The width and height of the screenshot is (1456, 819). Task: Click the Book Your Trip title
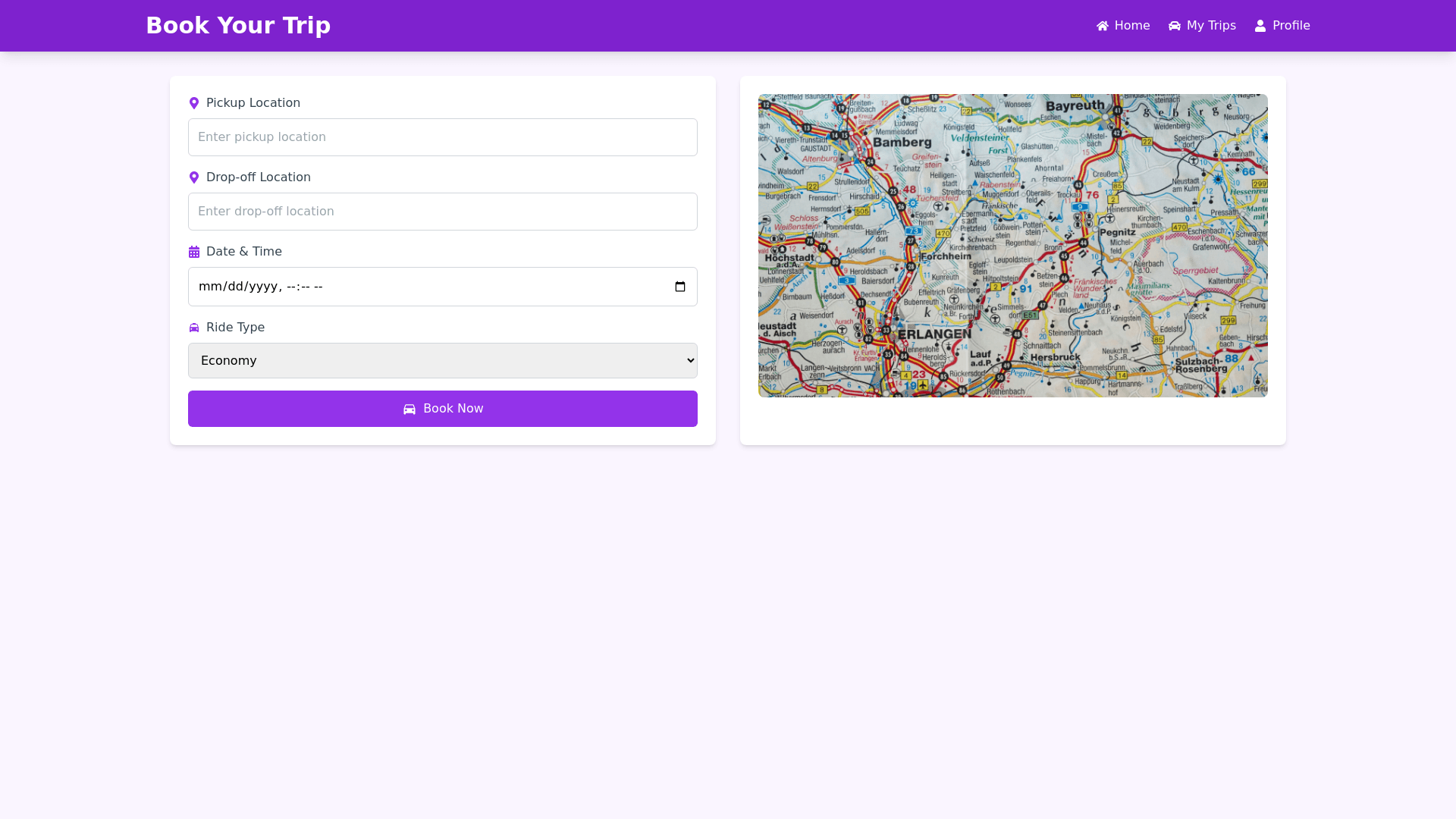pyautogui.click(x=238, y=26)
